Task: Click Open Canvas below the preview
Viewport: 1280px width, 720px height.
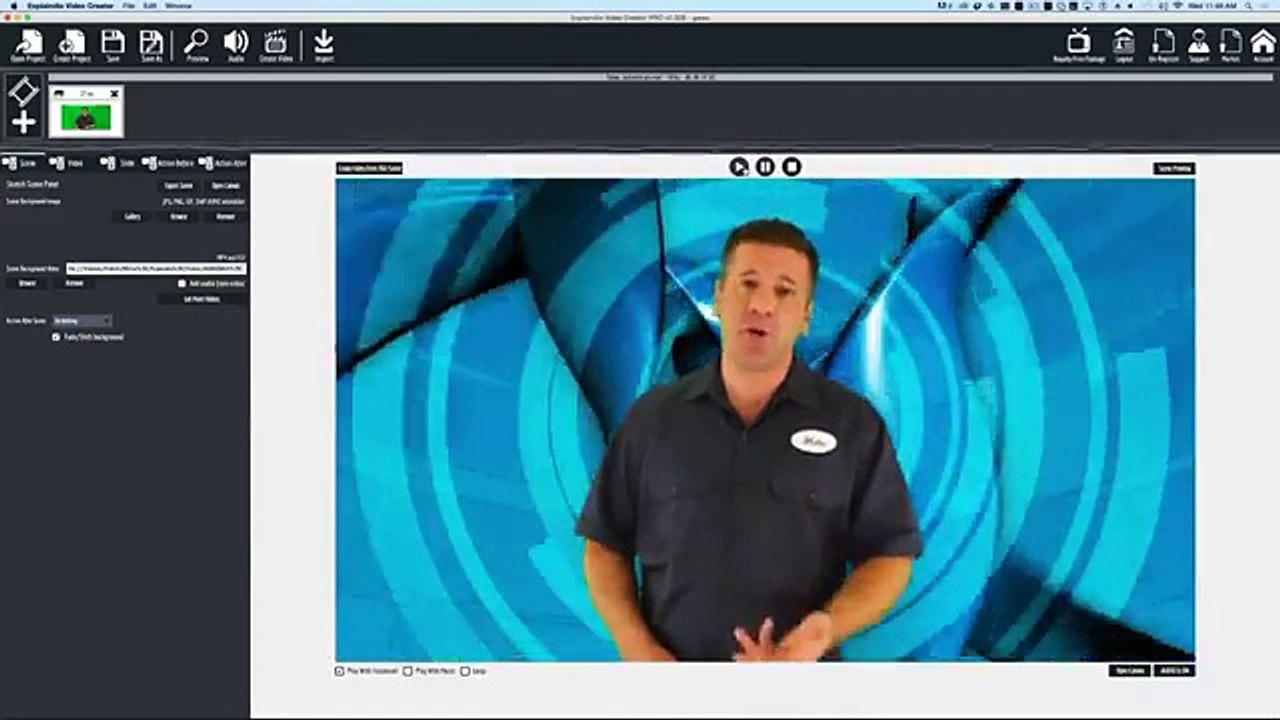Action: point(1130,670)
